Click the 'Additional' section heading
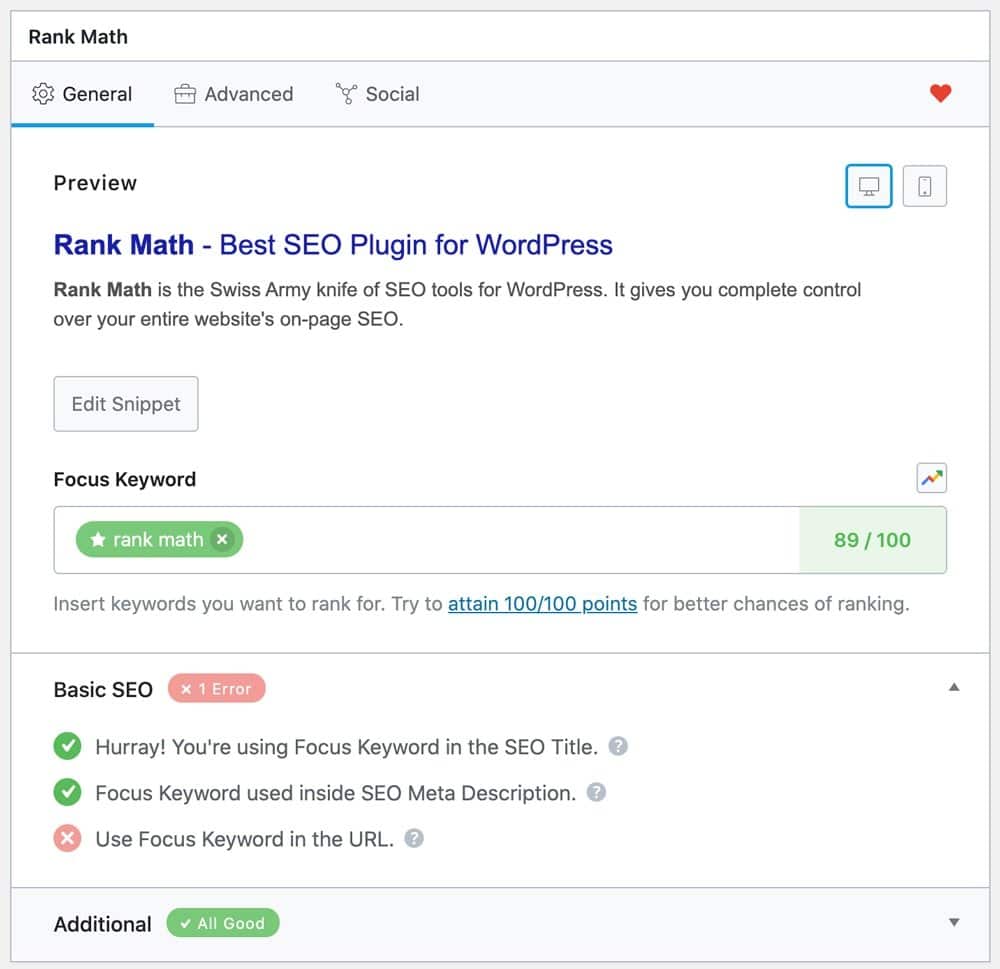This screenshot has width=1000, height=969. [103, 924]
